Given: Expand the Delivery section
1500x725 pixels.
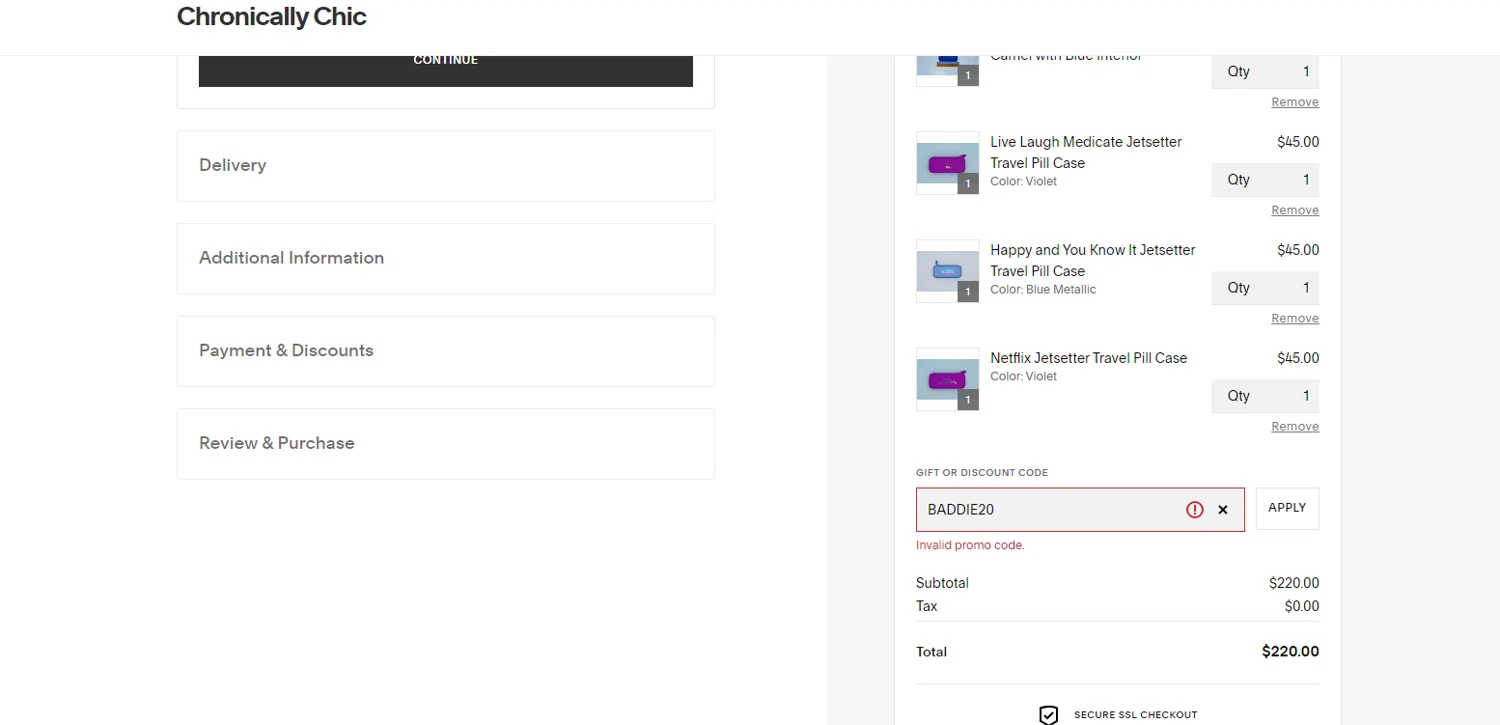Looking at the screenshot, I should tap(445, 166).
